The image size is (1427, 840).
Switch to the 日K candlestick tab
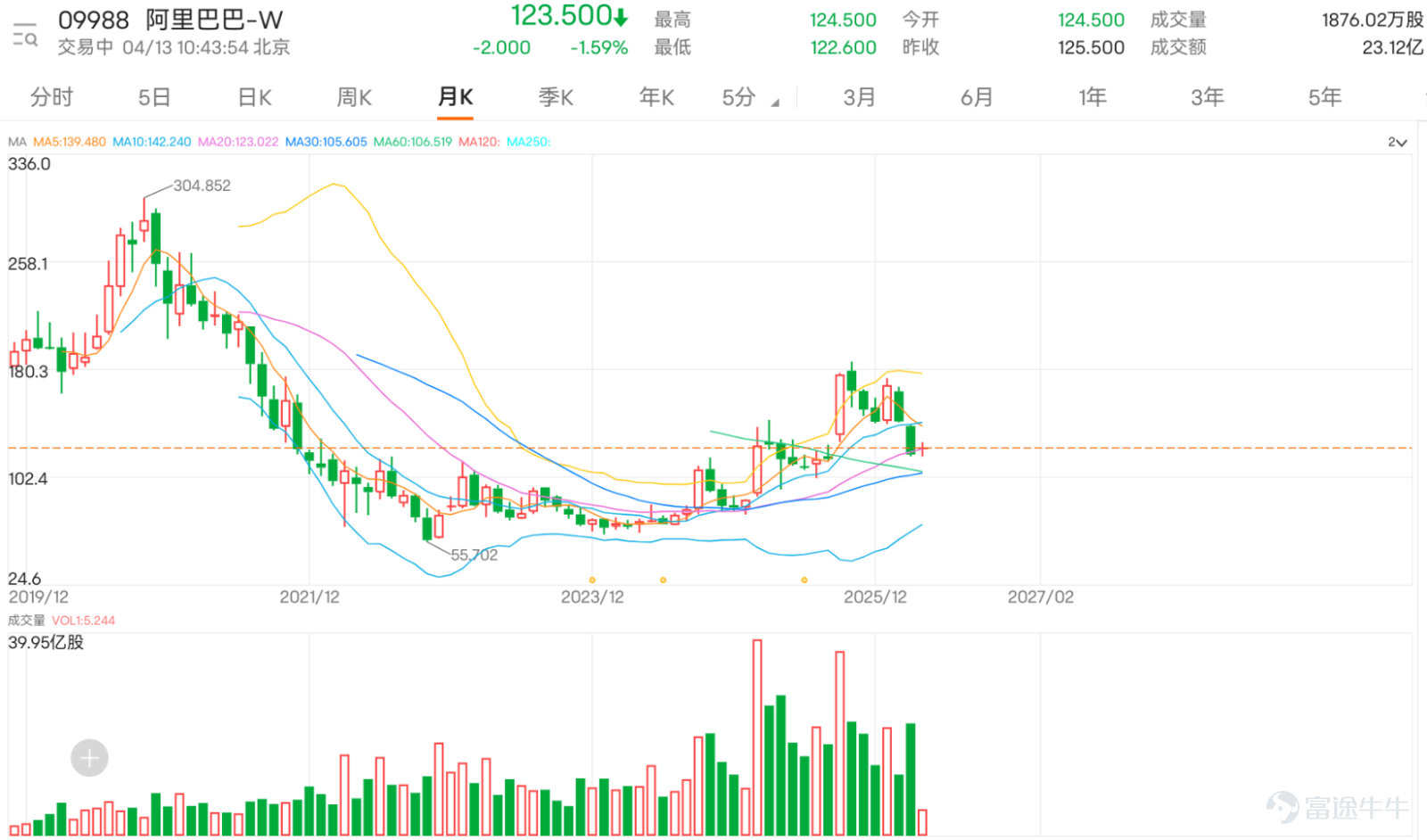[254, 97]
